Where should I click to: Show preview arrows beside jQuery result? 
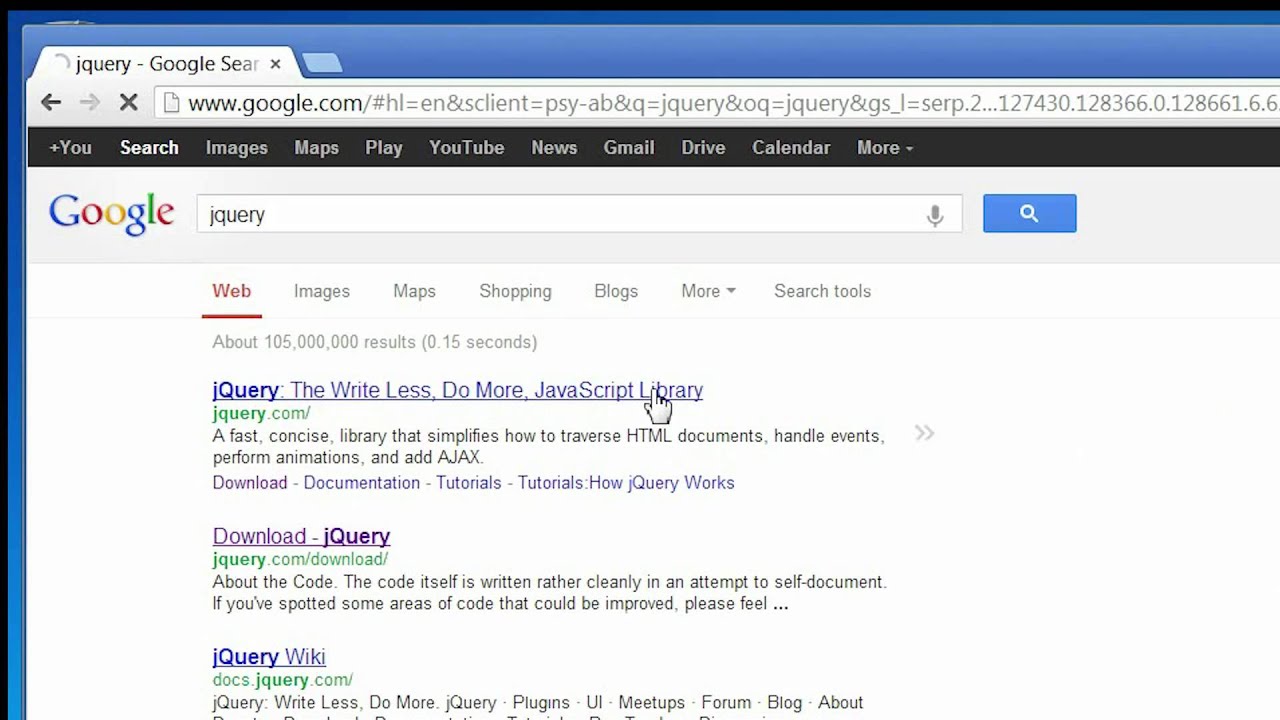coord(924,433)
